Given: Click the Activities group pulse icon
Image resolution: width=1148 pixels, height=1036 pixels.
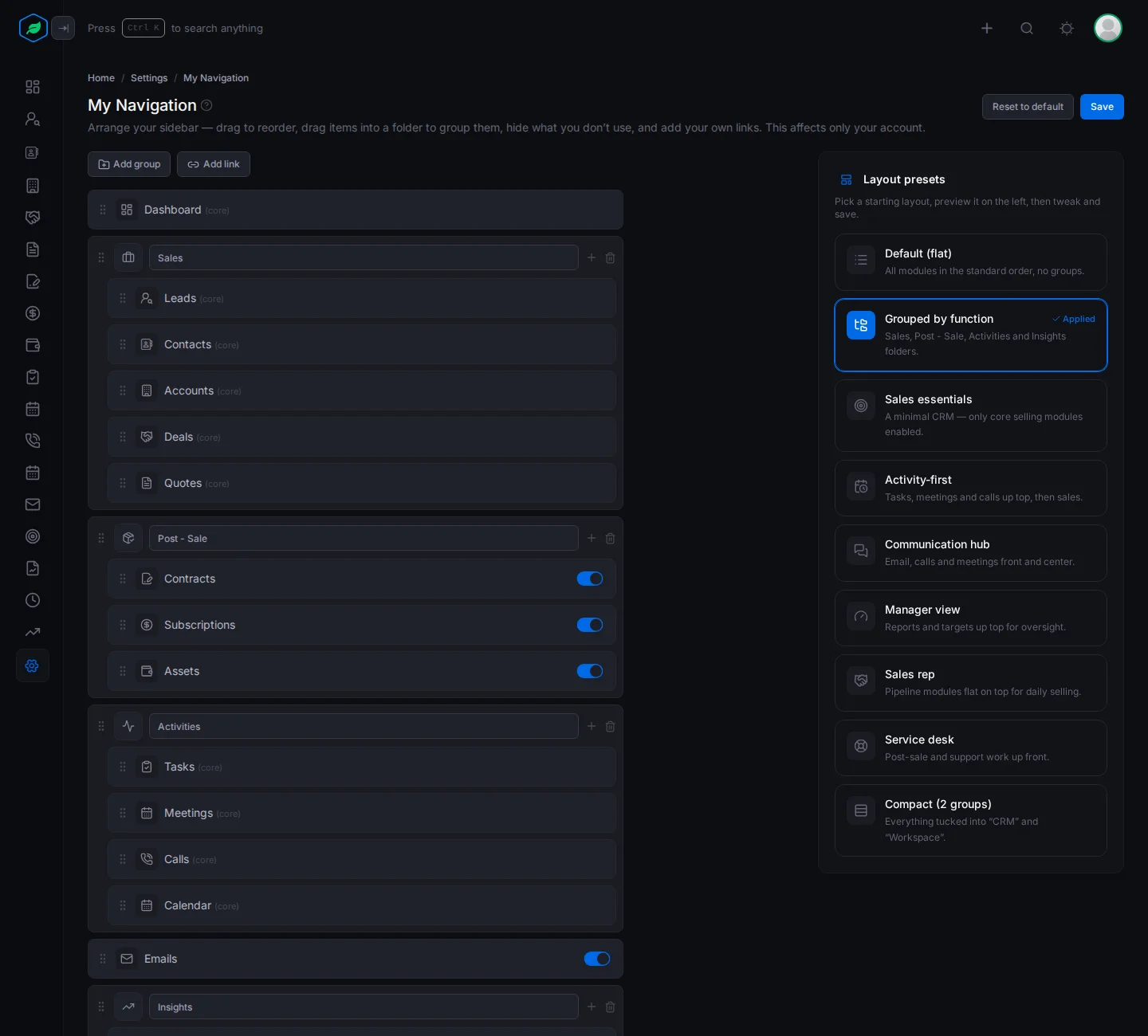Looking at the screenshot, I should pyautogui.click(x=128, y=726).
